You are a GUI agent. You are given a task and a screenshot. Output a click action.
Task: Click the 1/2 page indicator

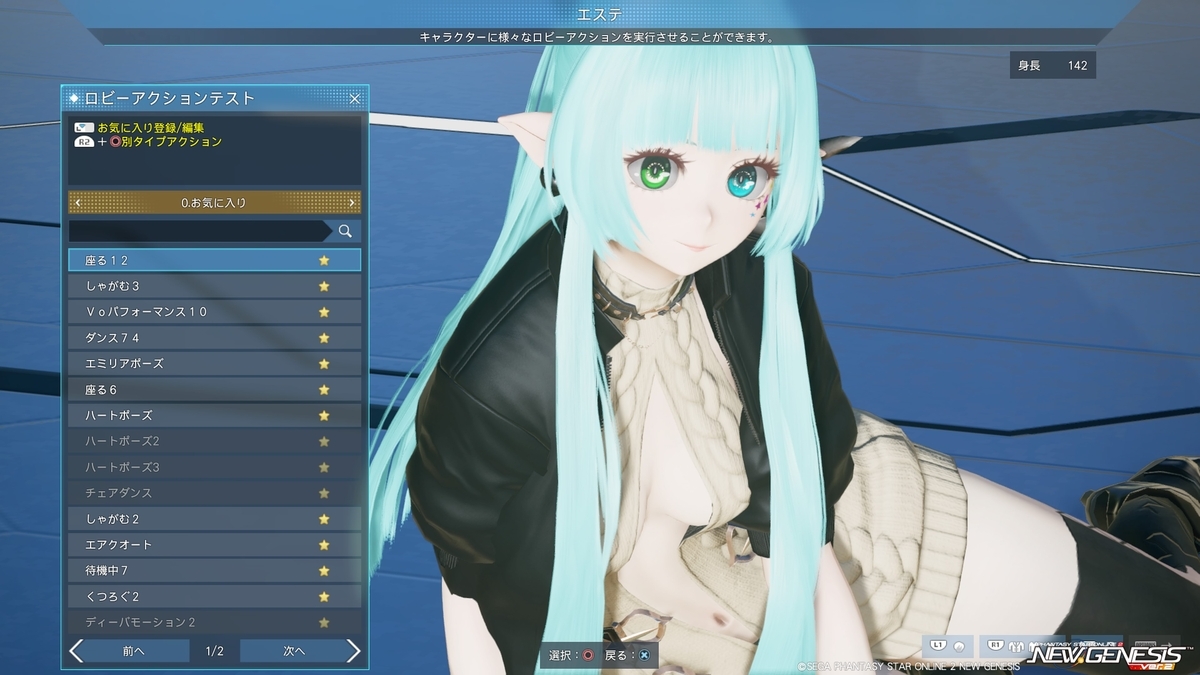tap(214, 651)
